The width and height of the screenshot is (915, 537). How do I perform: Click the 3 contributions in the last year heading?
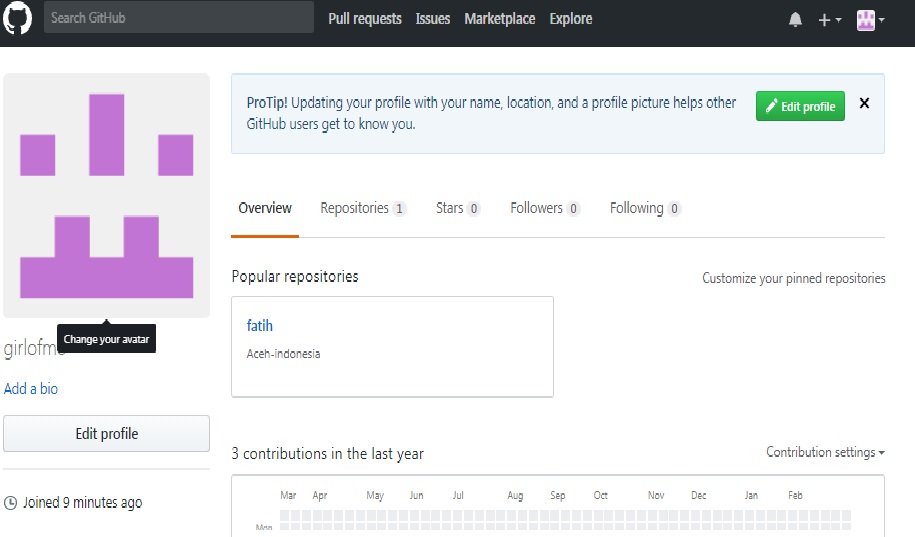point(327,454)
